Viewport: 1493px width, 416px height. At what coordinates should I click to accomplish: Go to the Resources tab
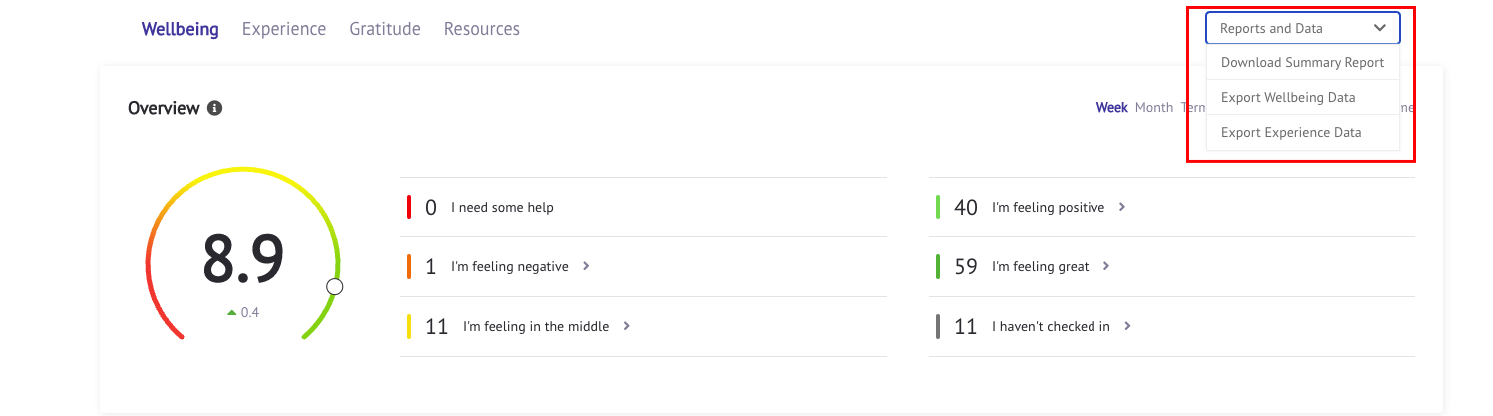[x=482, y=29]
